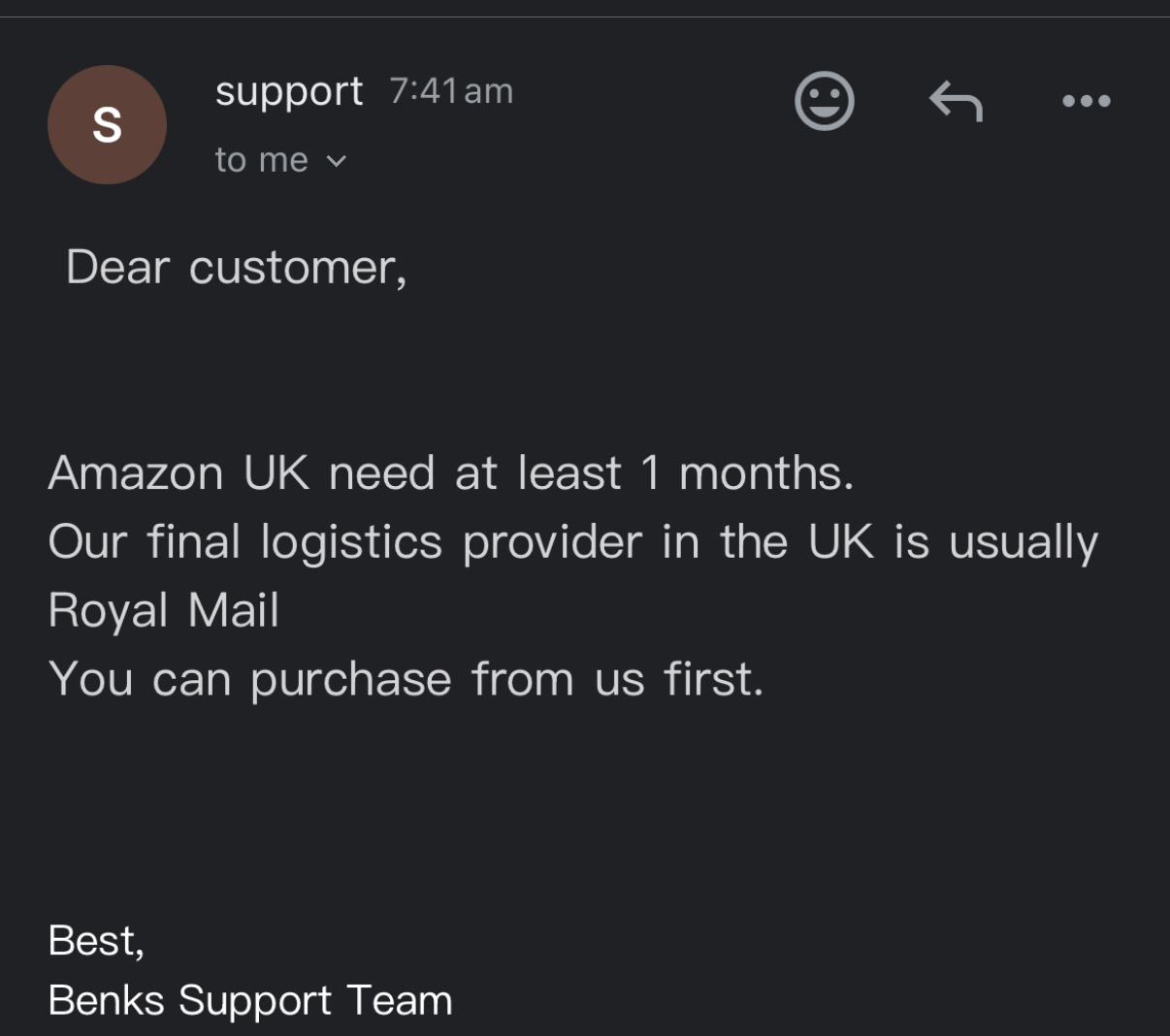Tap the "to me" recipient label

click(261, 160)
